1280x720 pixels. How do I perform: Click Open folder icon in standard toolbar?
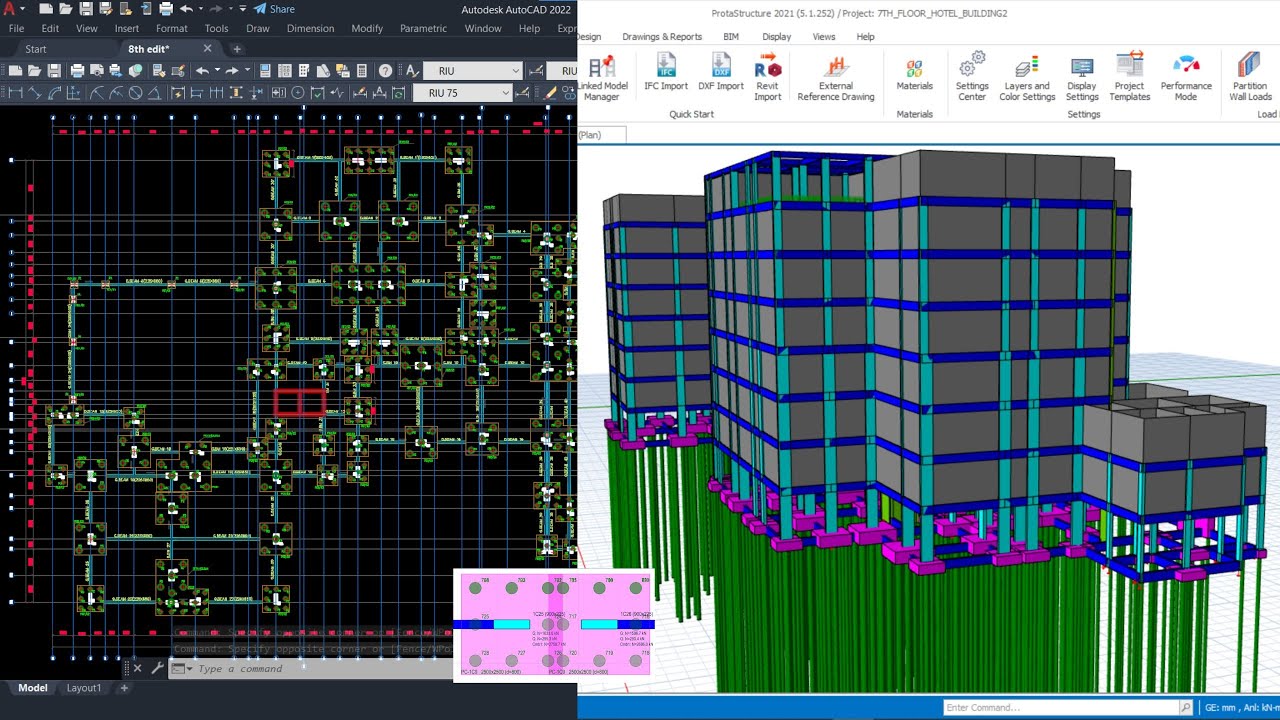tap(34, 71)
